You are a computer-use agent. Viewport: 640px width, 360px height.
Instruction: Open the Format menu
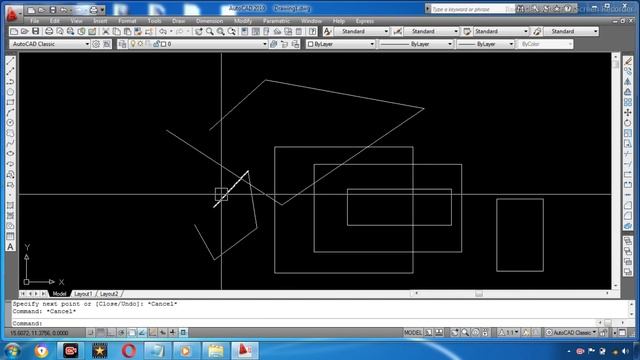tap(127, 21)
